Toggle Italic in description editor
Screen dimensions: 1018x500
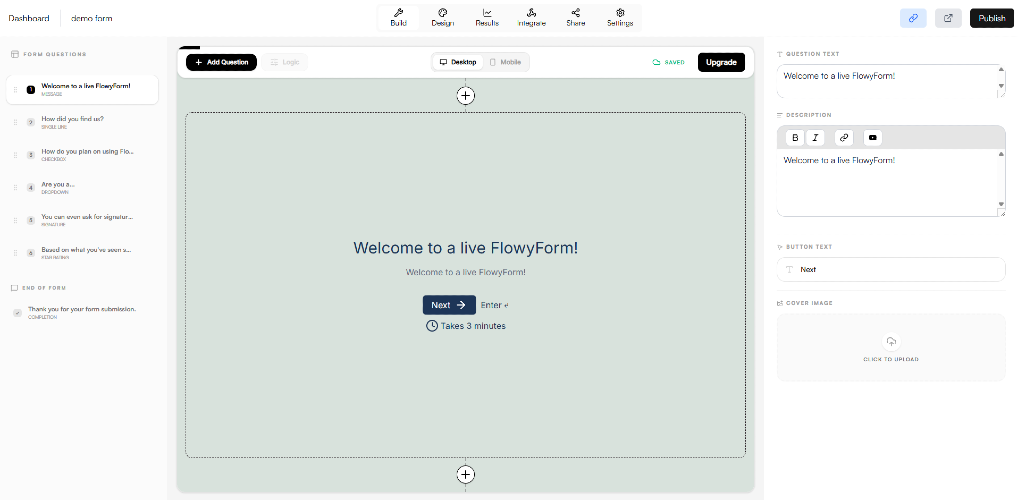(x=815, y=138)
